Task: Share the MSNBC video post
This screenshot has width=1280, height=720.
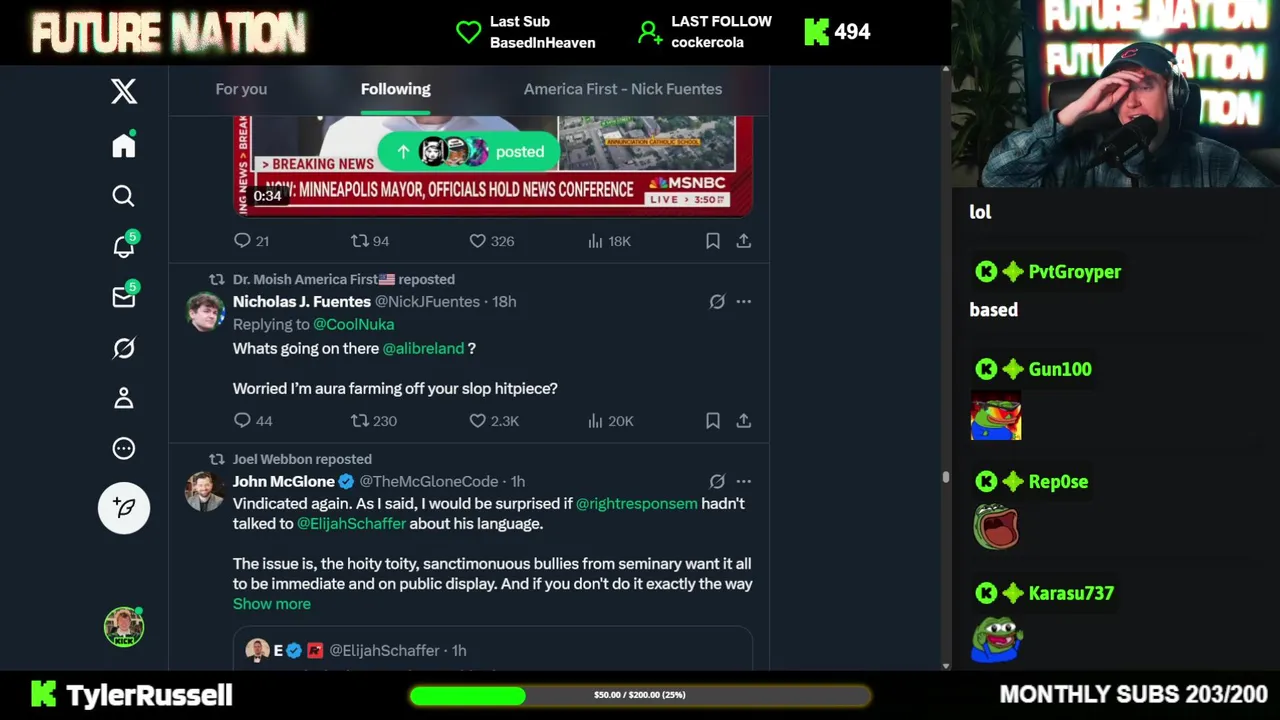Action: [744, 241]
